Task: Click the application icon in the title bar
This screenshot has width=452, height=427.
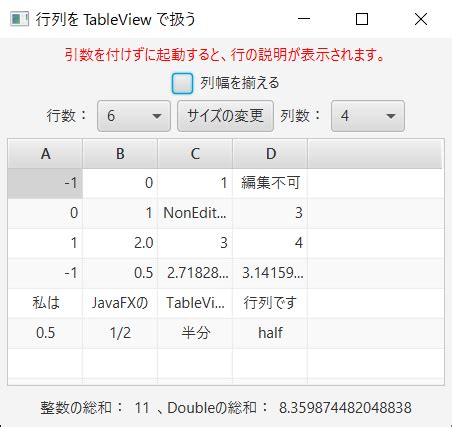Action: coord(19,19)
